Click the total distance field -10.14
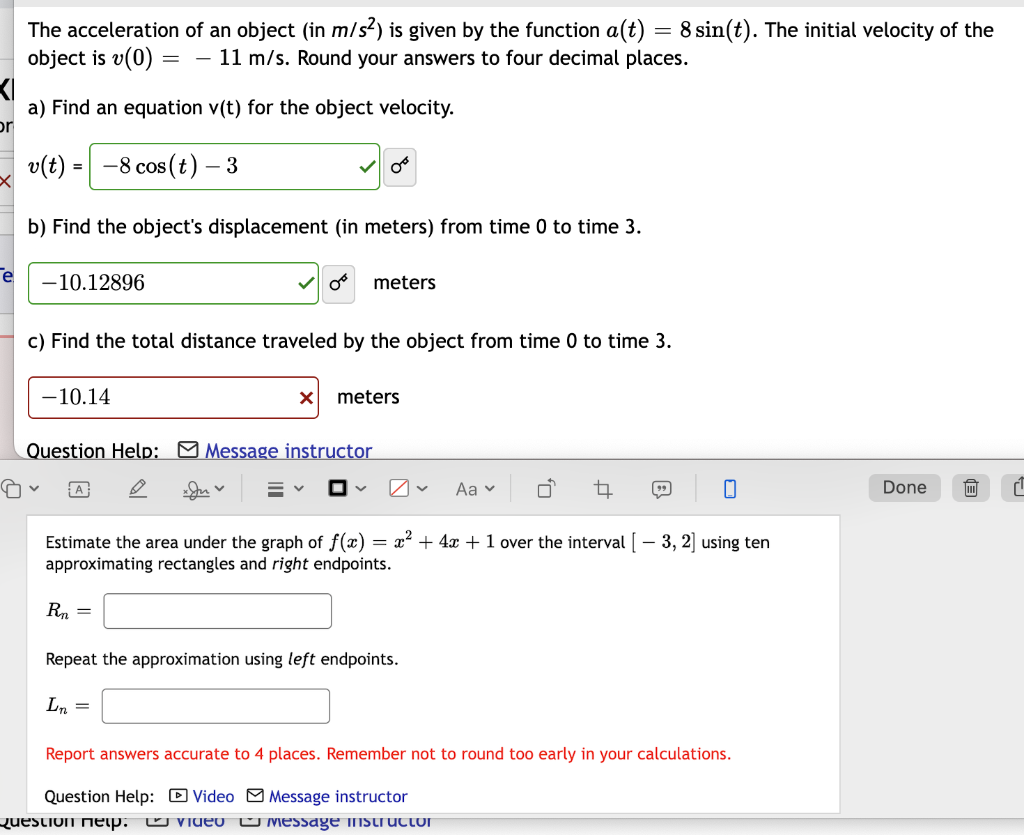Screen dimensions: 1024x835 [x=173, y=398]
